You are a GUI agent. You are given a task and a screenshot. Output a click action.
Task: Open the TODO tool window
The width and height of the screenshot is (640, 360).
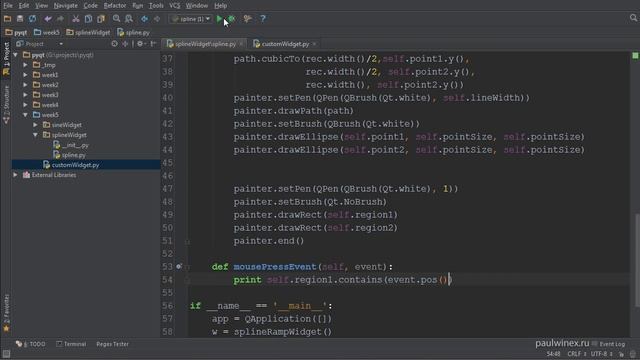click(x=31, y=344)
